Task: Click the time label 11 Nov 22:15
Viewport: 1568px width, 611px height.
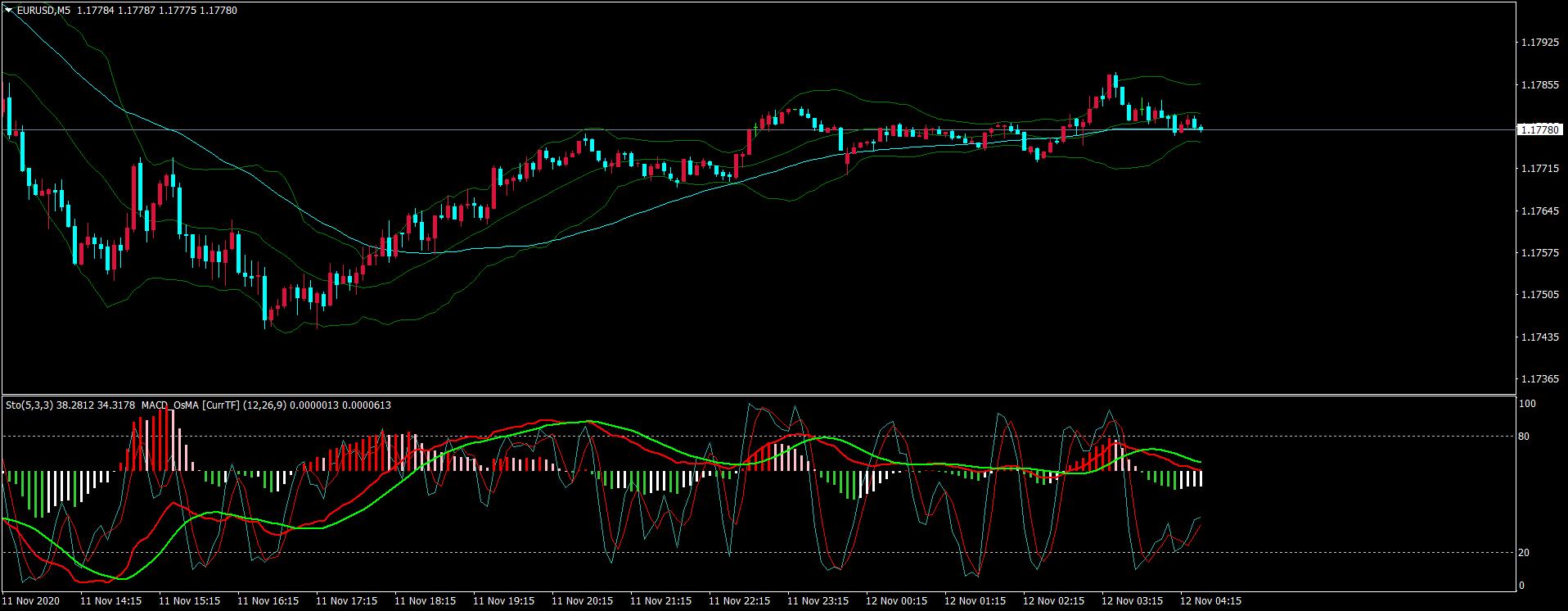Action: click(739, 601)
